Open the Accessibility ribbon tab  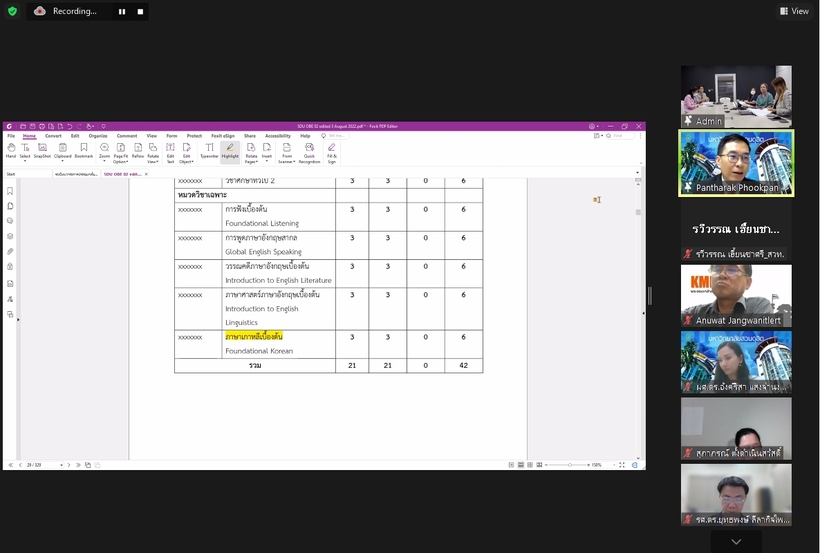tap(278, 136)
